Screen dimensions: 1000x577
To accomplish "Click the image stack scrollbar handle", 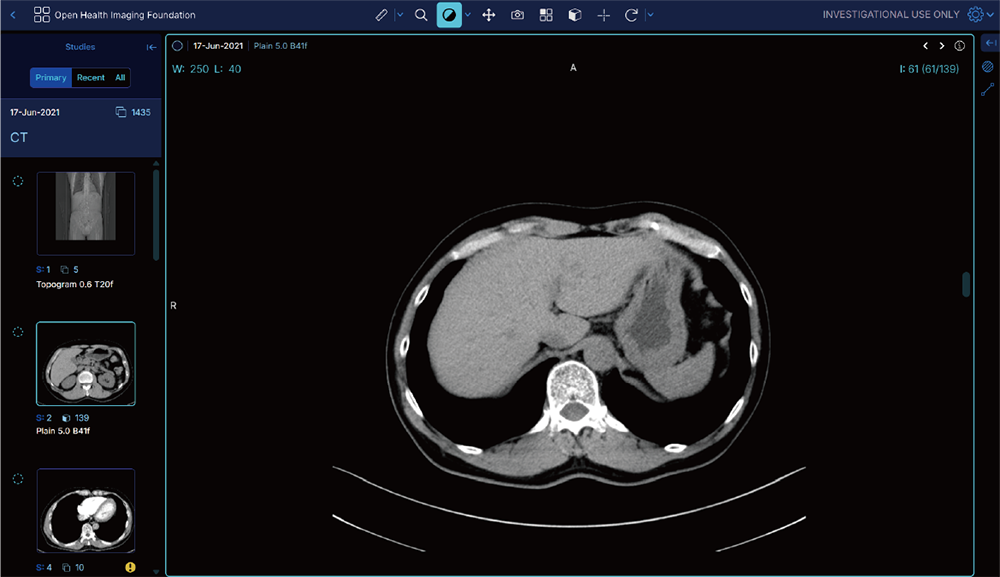I will click(966, 284).
